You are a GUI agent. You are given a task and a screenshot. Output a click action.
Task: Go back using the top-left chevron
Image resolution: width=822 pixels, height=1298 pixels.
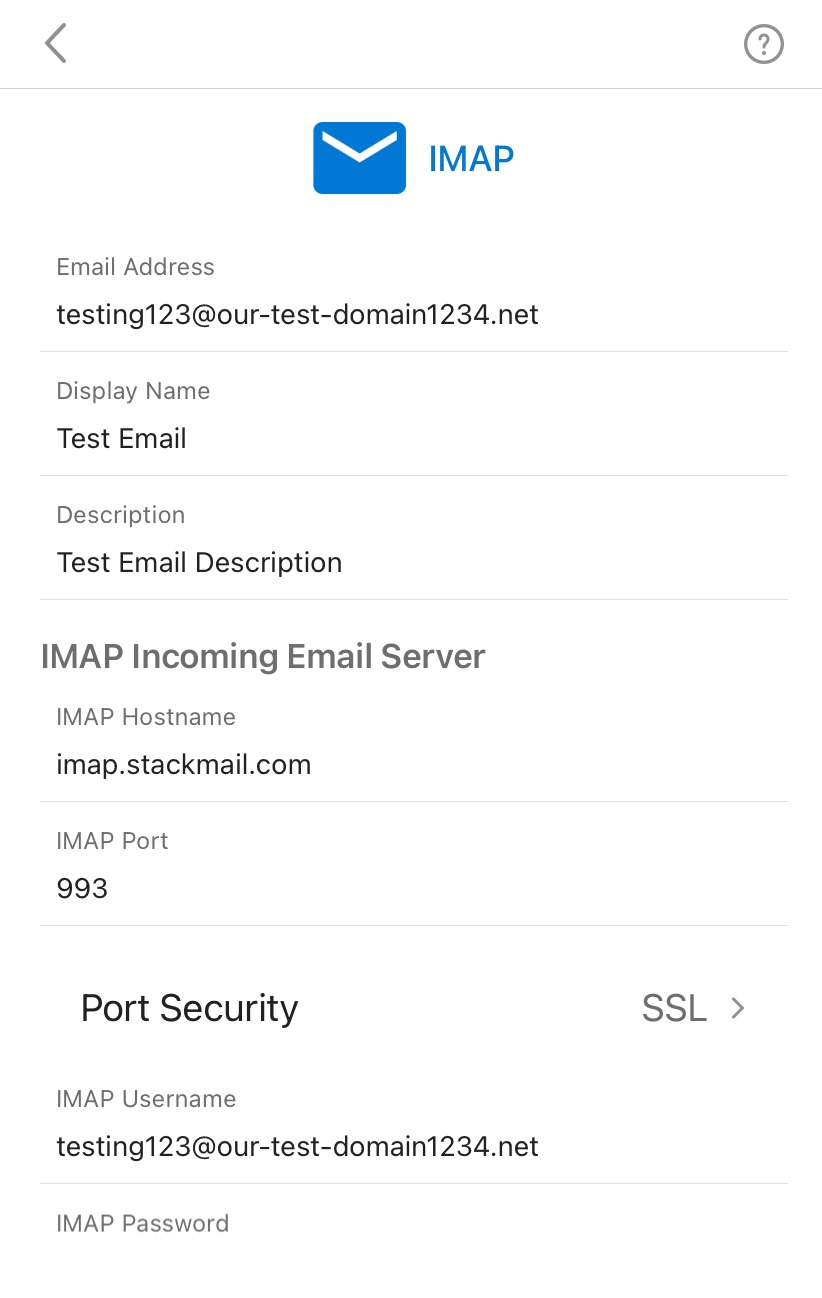pyautogui.click(x=56, y=44)
